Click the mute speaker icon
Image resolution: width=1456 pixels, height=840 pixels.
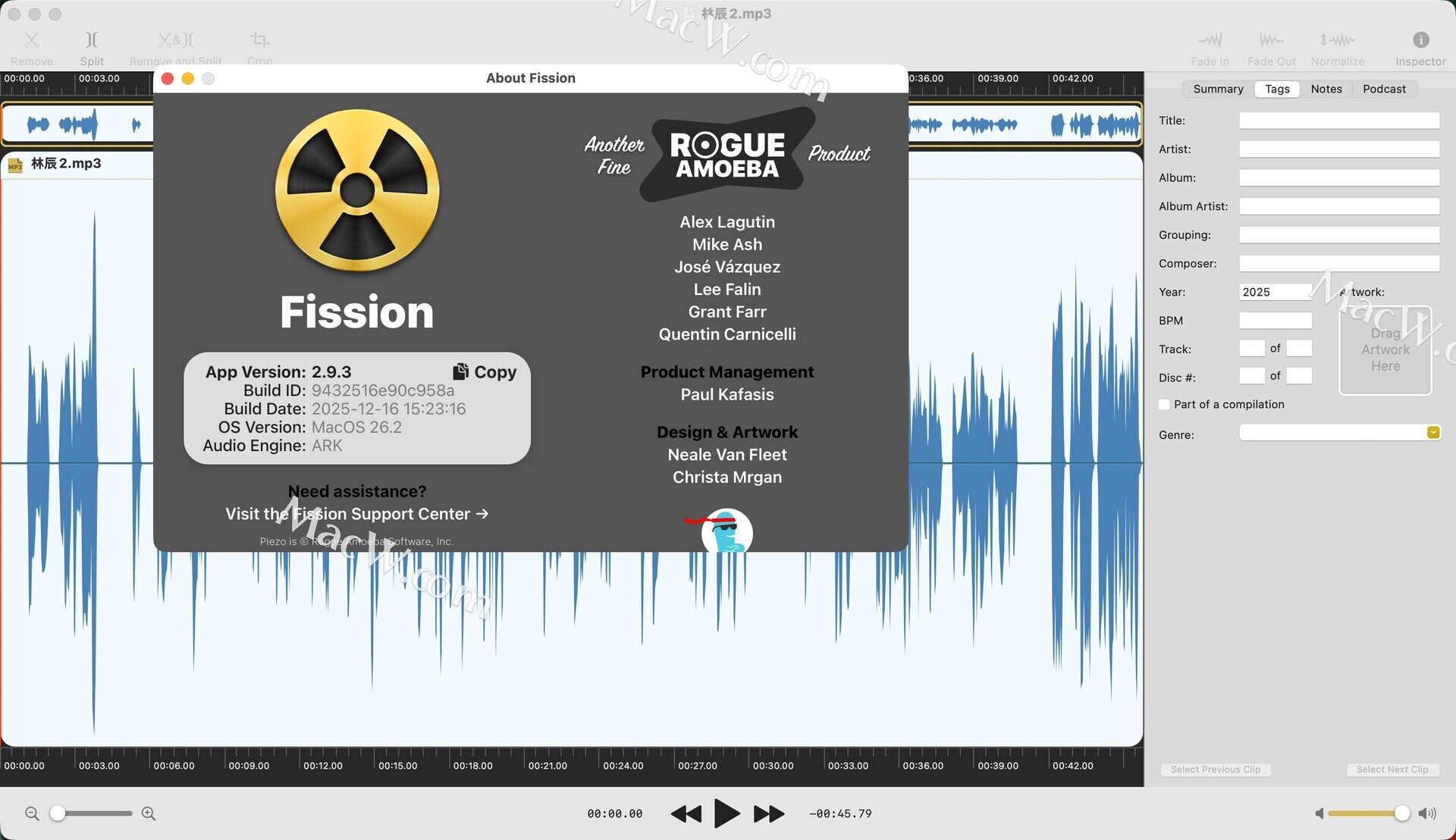pyautogui.click(x=1319, y=813)
